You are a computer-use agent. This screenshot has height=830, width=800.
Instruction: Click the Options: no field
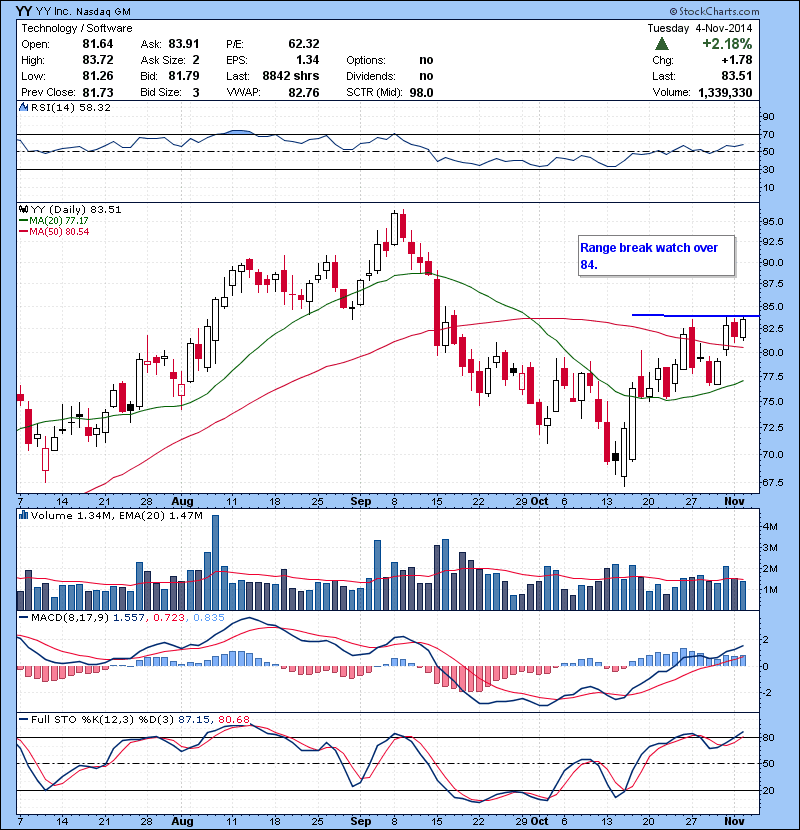[x=390, y=60]
